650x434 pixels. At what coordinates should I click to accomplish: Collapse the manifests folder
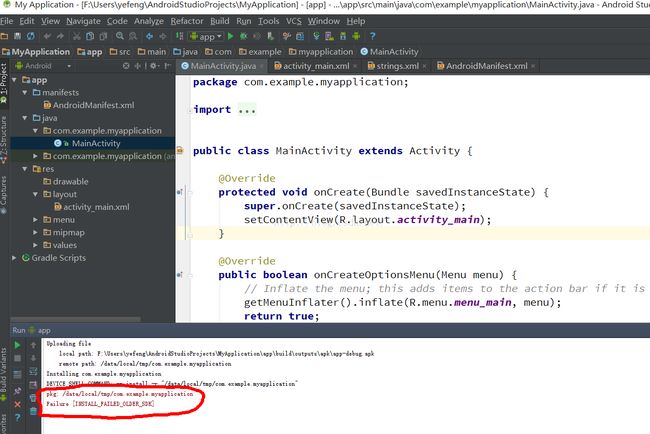[25, 92]
